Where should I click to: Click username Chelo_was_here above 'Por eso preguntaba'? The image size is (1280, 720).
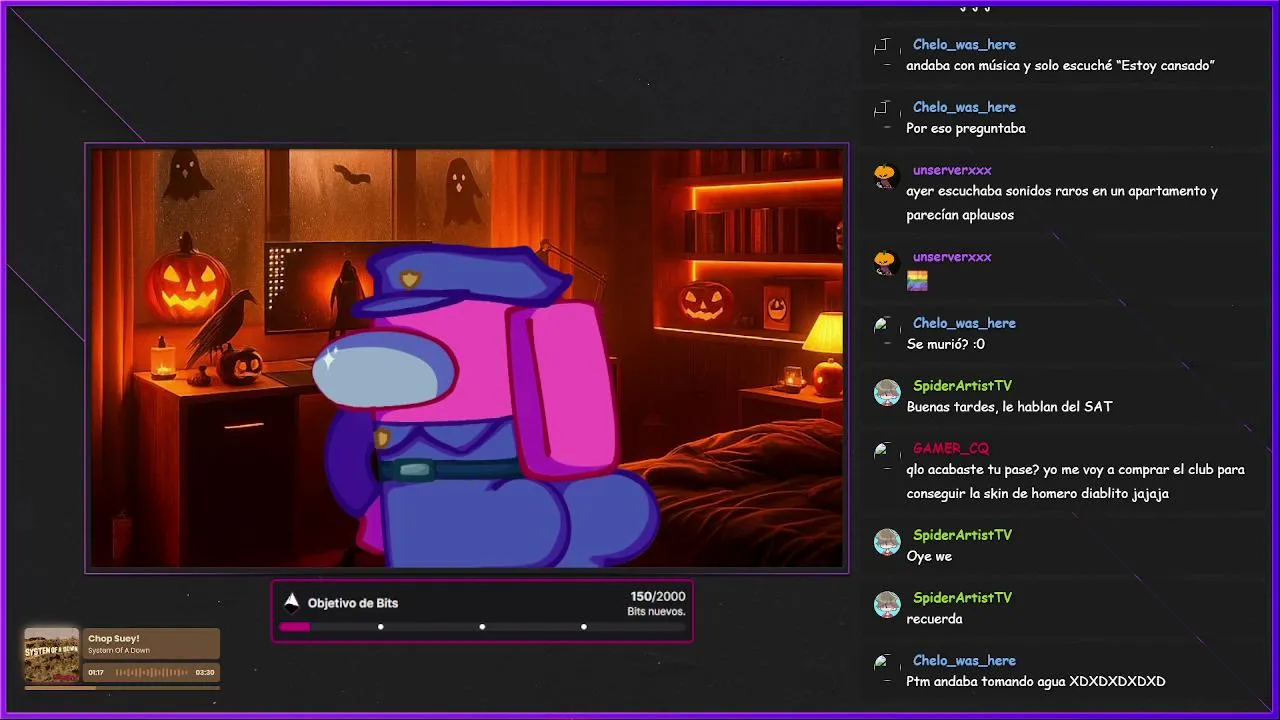tap(964, 107)
